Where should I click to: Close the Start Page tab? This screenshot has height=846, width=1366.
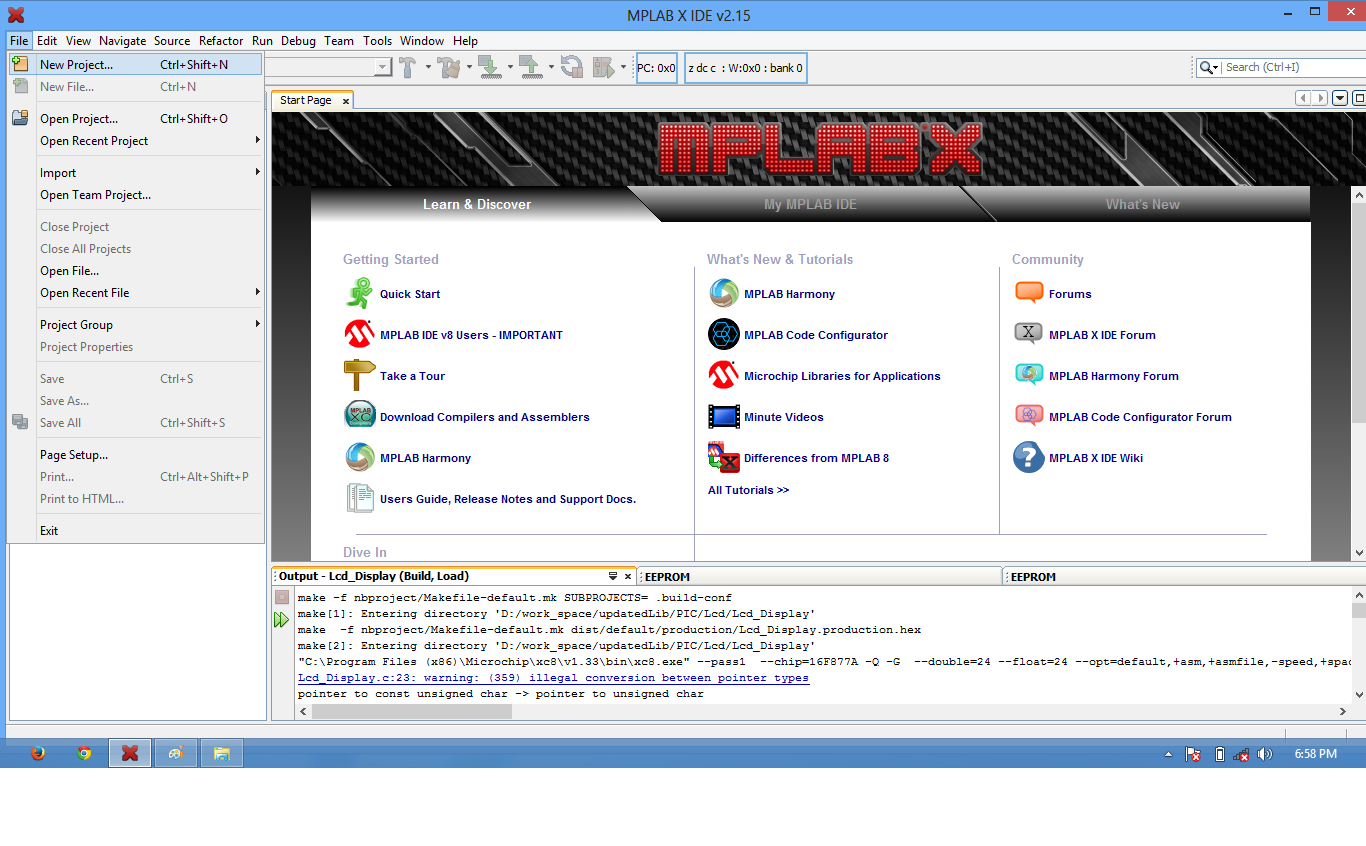(x=346, y=101)
